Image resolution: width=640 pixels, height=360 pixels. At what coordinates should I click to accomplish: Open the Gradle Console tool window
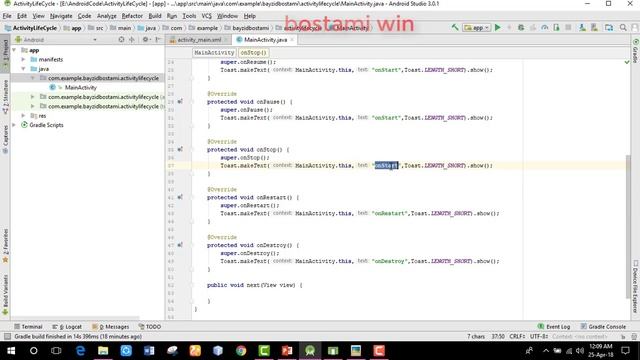603,327
